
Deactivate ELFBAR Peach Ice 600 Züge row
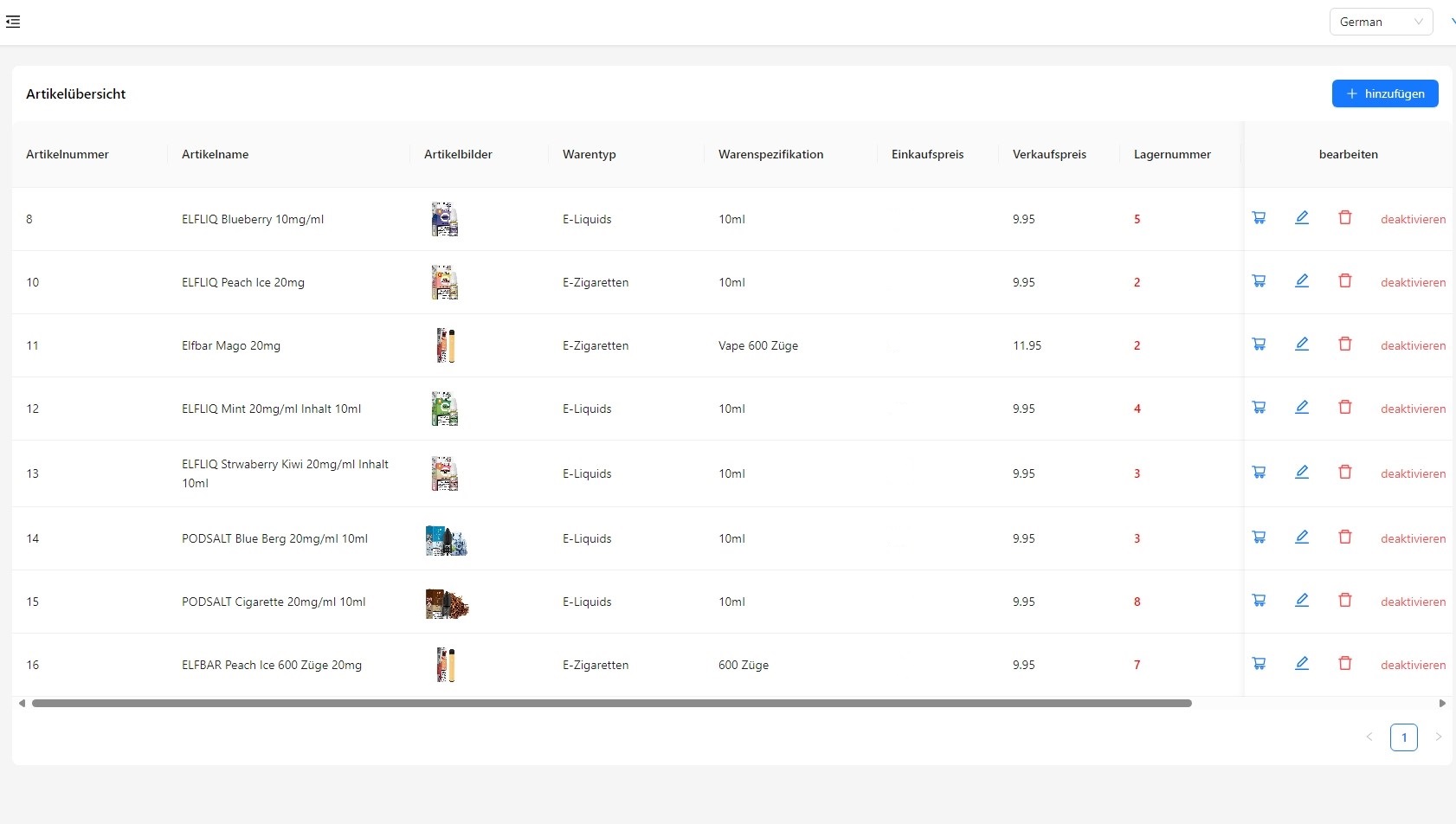pos(1413,665)
